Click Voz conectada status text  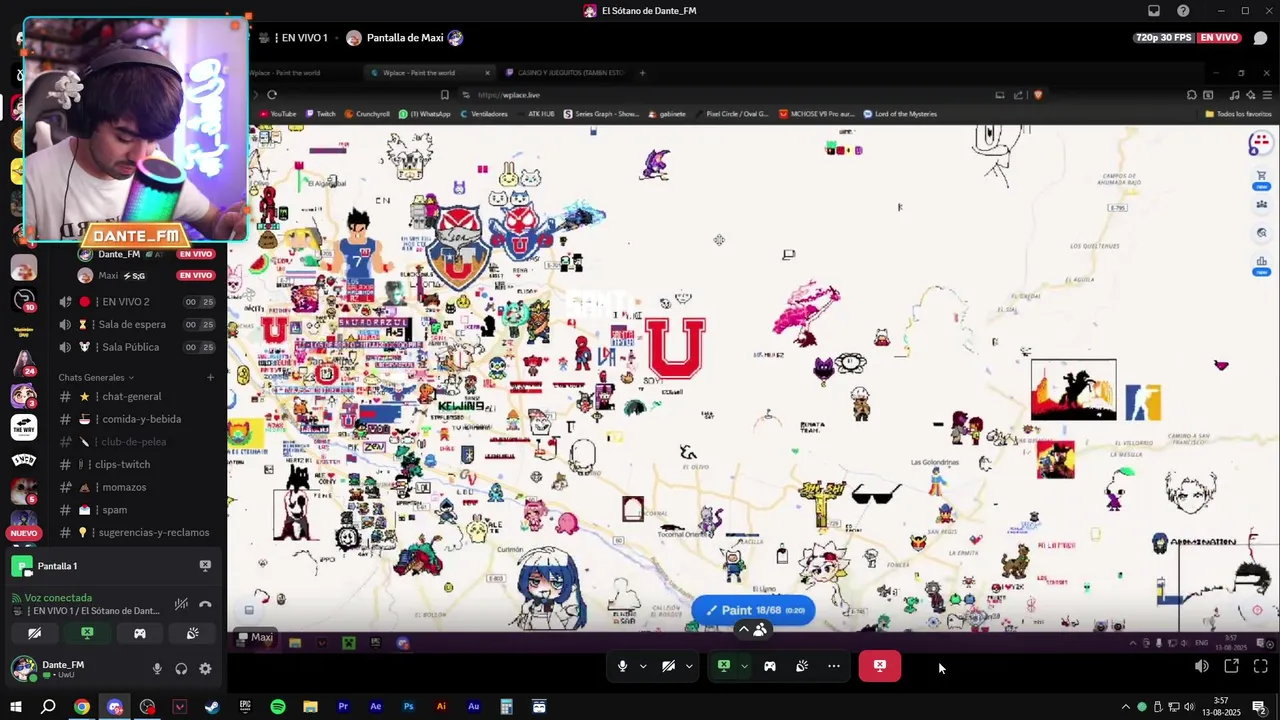58,598
